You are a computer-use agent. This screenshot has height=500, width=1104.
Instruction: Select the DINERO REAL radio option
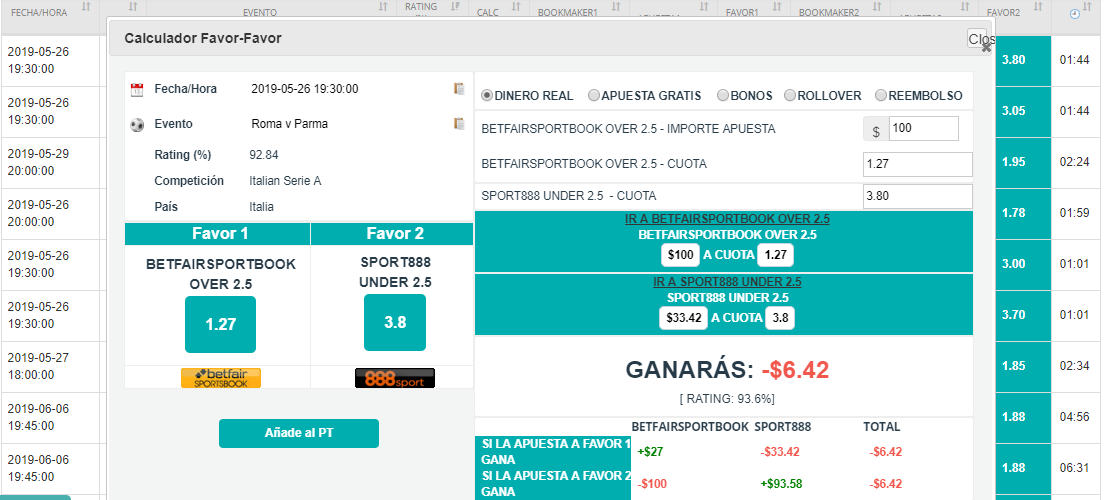click(x=487, y=95)
